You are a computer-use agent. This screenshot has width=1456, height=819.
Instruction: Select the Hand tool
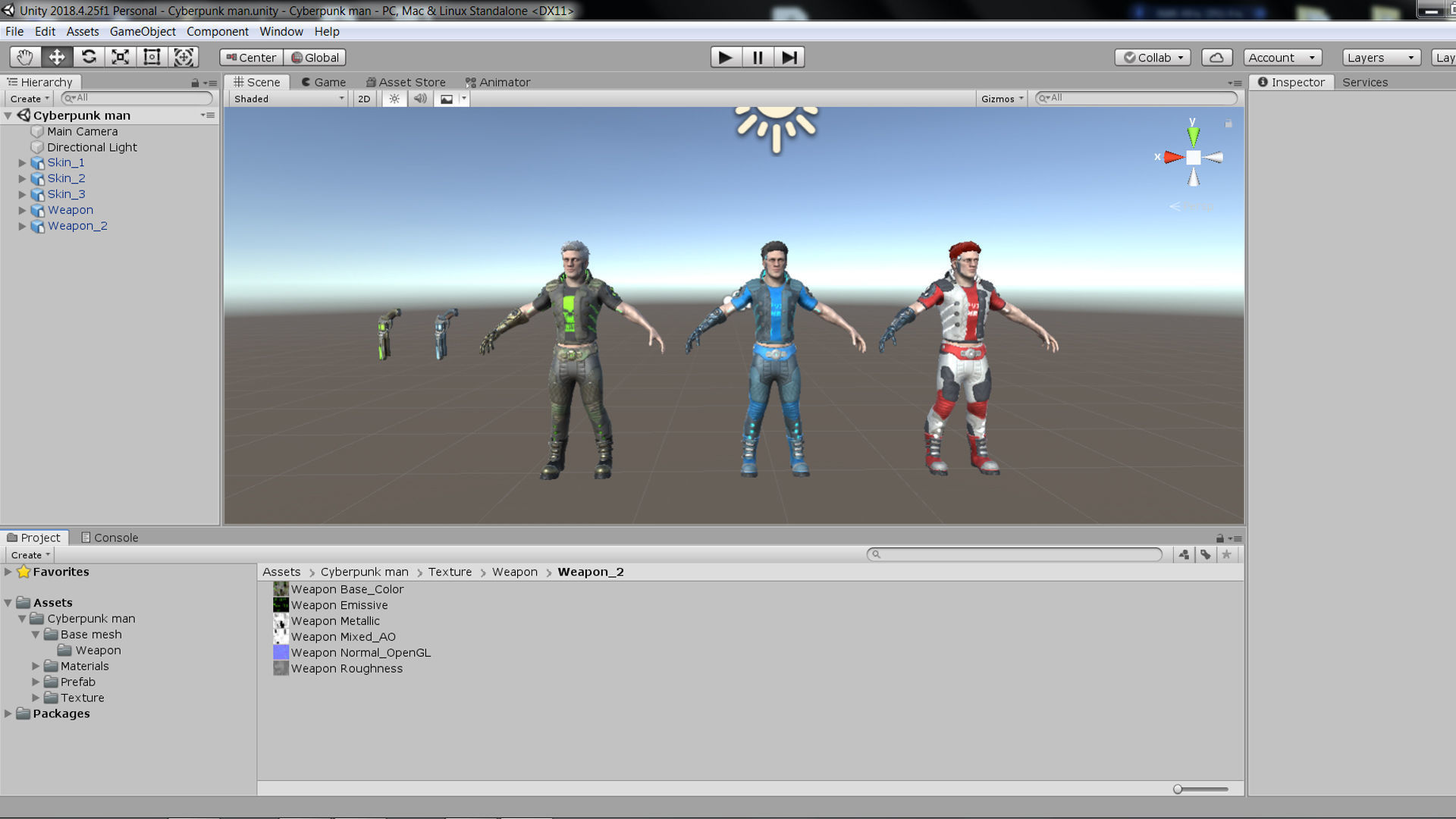click(25, 57)
